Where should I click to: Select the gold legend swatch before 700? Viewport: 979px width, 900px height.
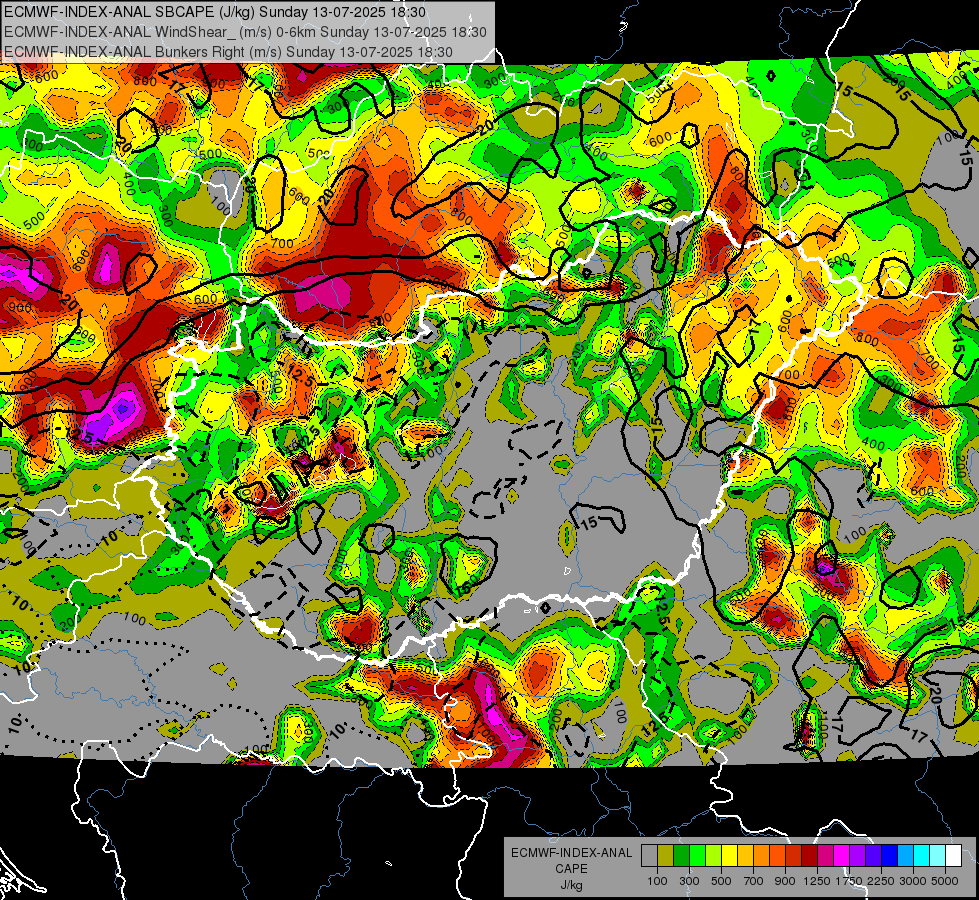745,856
